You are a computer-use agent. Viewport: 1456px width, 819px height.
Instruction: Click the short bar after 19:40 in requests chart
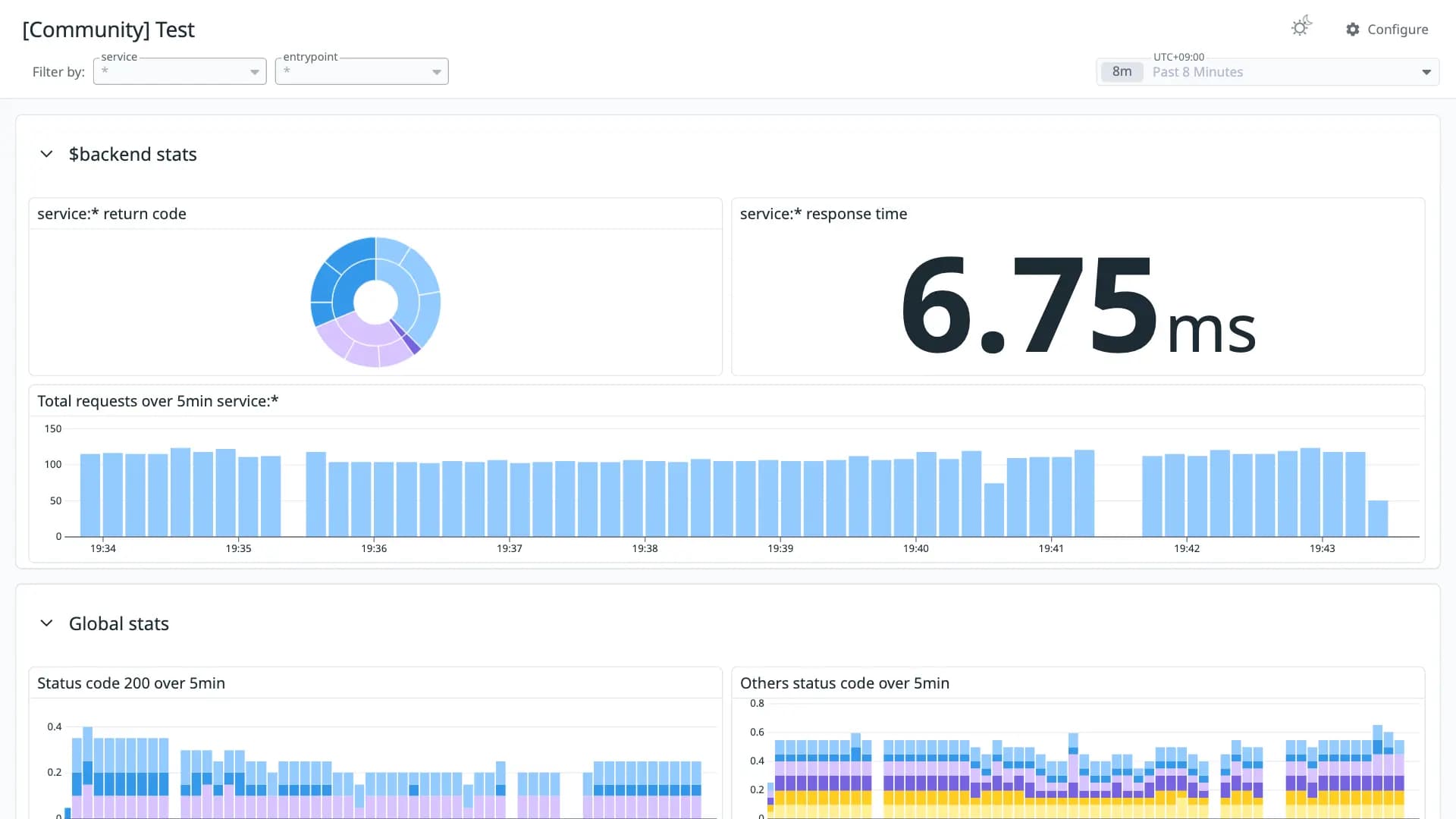pyautogui.click(x=994, y=510)
